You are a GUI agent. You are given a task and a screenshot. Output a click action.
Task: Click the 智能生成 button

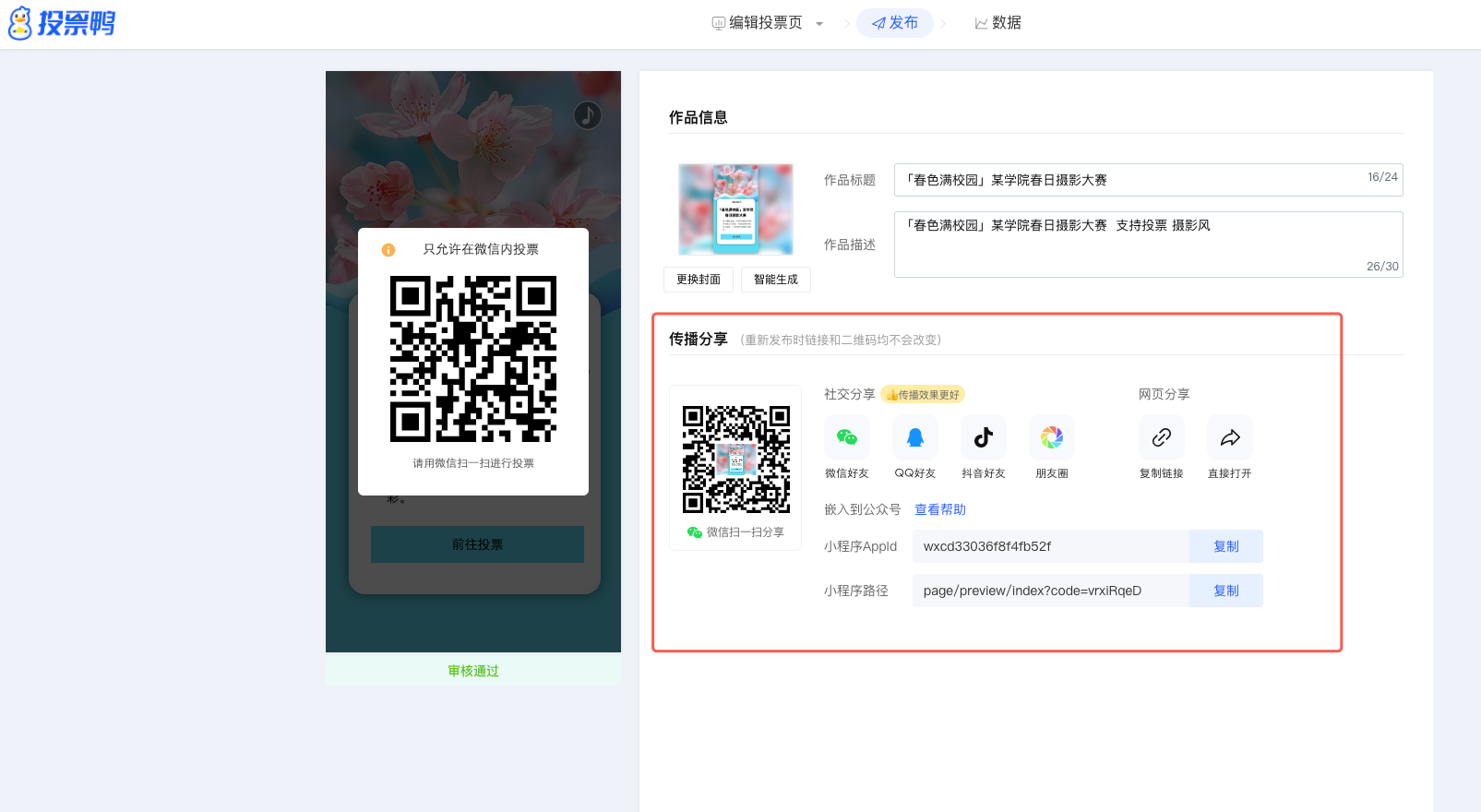tap(775, 280)
